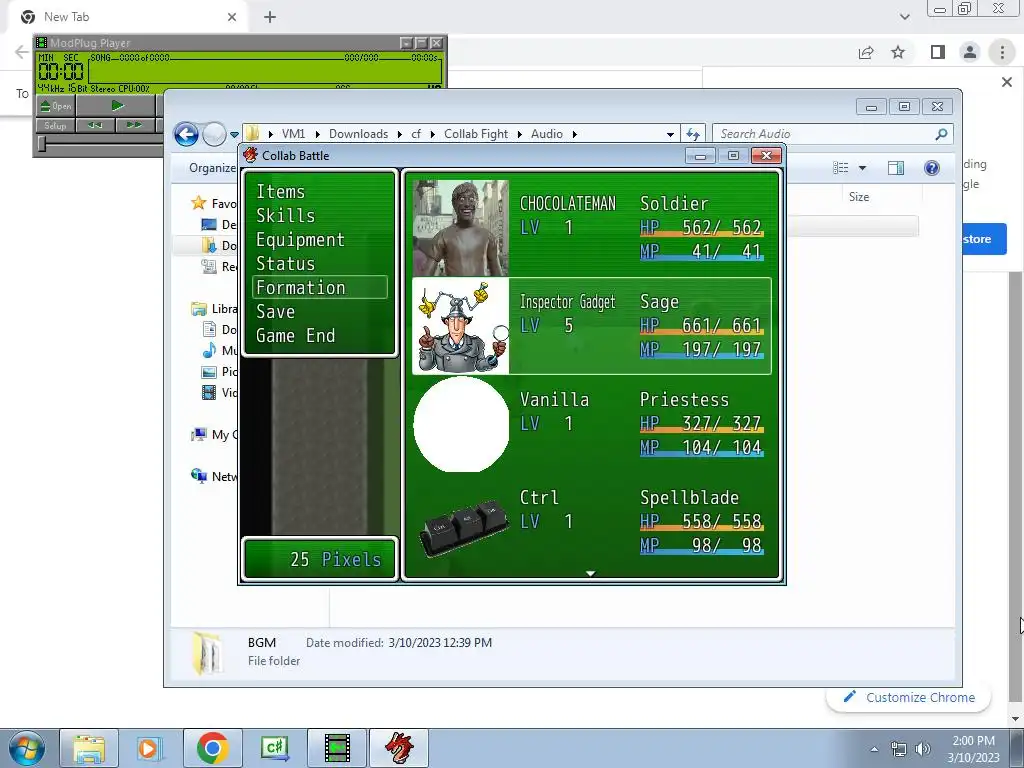Refresh the Explorer folder view
Image resolution: width=1024 pixels, height=768 pixels.
[692, 134]
